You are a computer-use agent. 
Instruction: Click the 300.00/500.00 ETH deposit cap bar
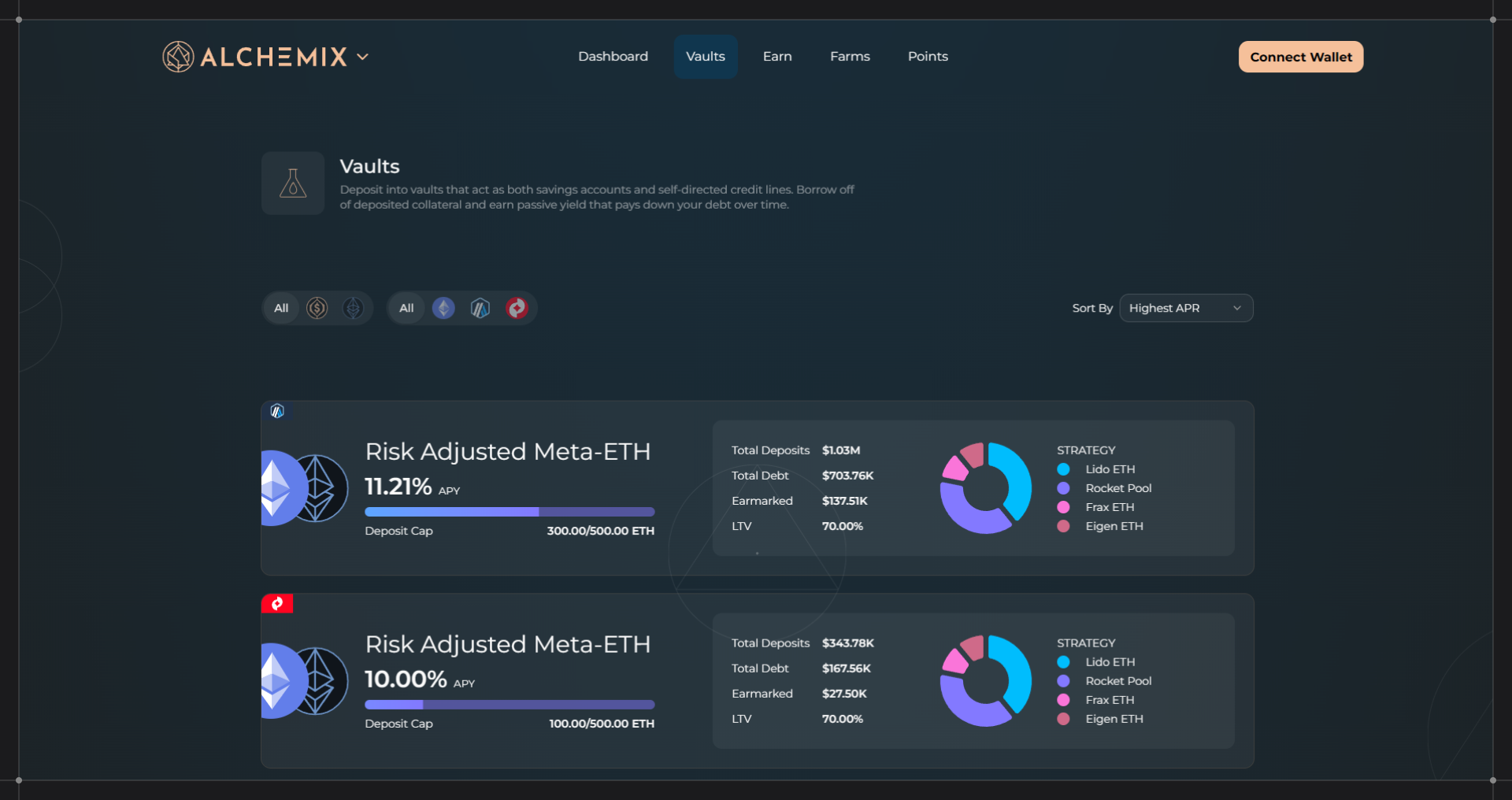click(510, 512)
